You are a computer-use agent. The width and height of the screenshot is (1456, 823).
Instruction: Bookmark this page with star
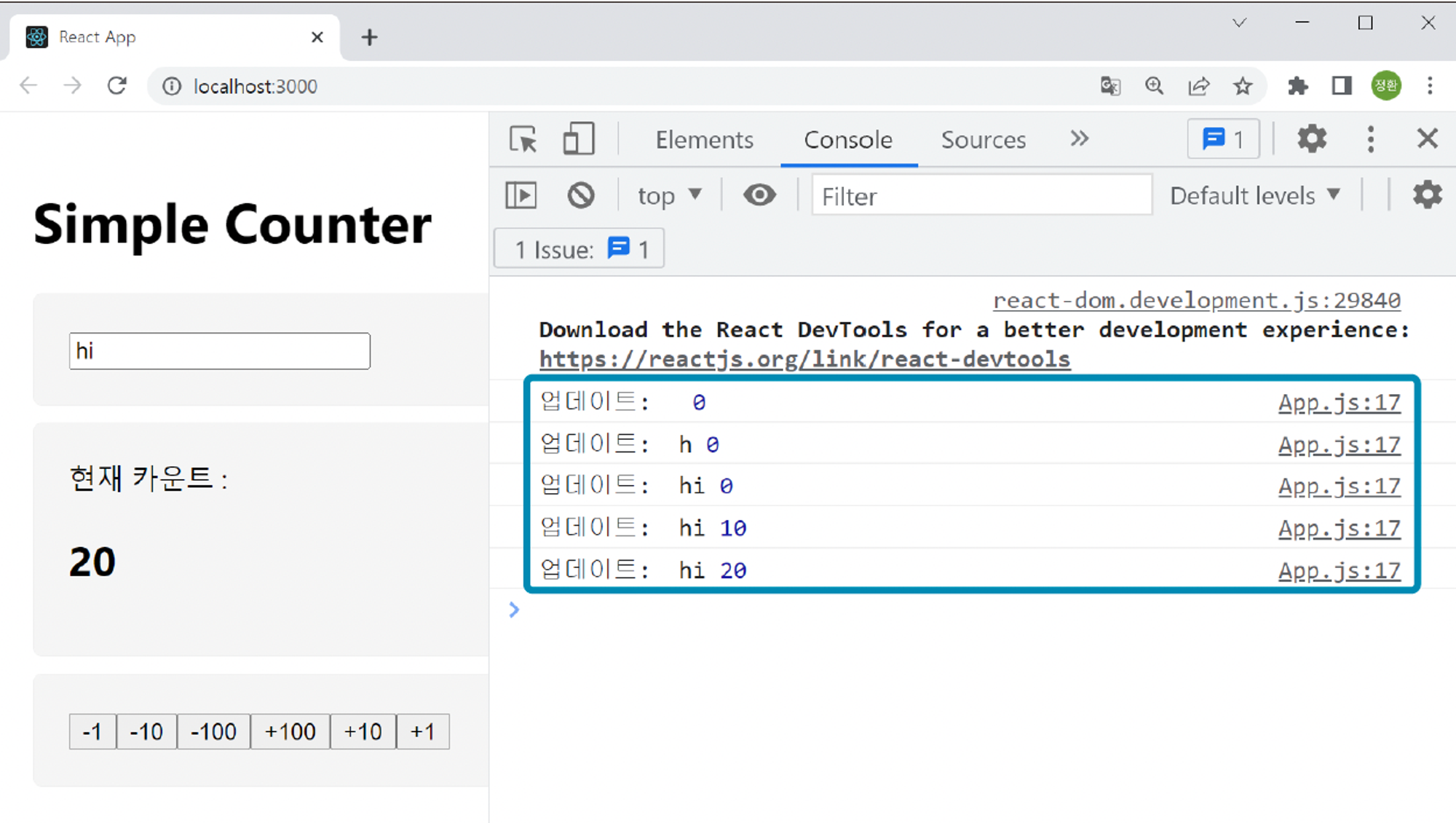[x=1243, y=86]
